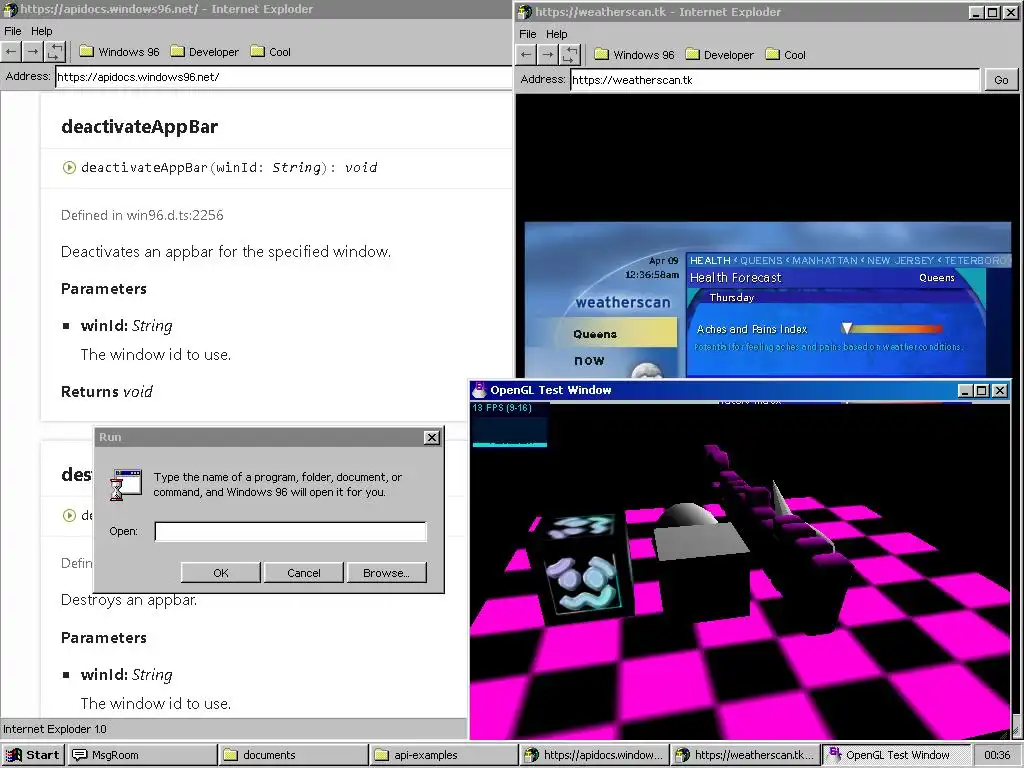The width and height of the screenshot is (1024, 768).
Task: Open Developer bookmark folder in weatherscan window
Action: [720, 55]
